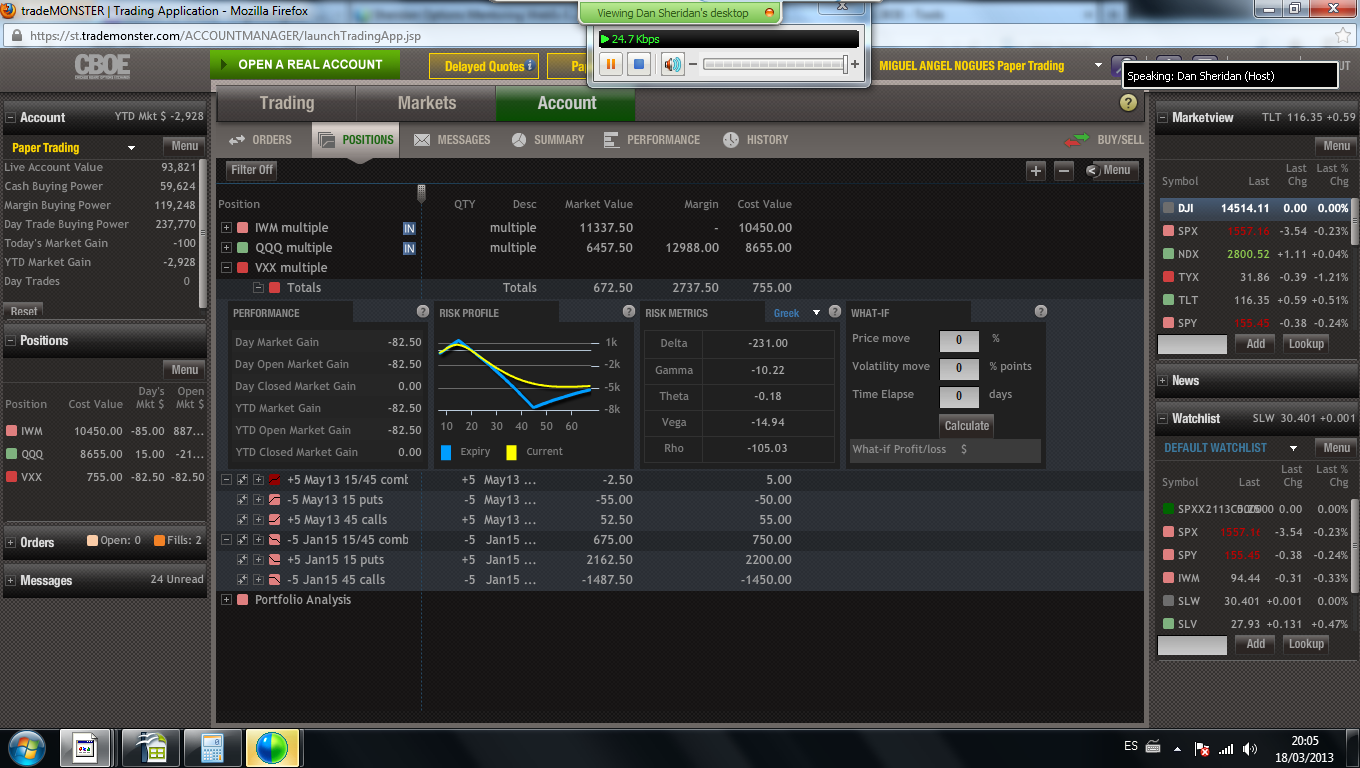Click Add in the Watchlist panel

click(1256, 644)
